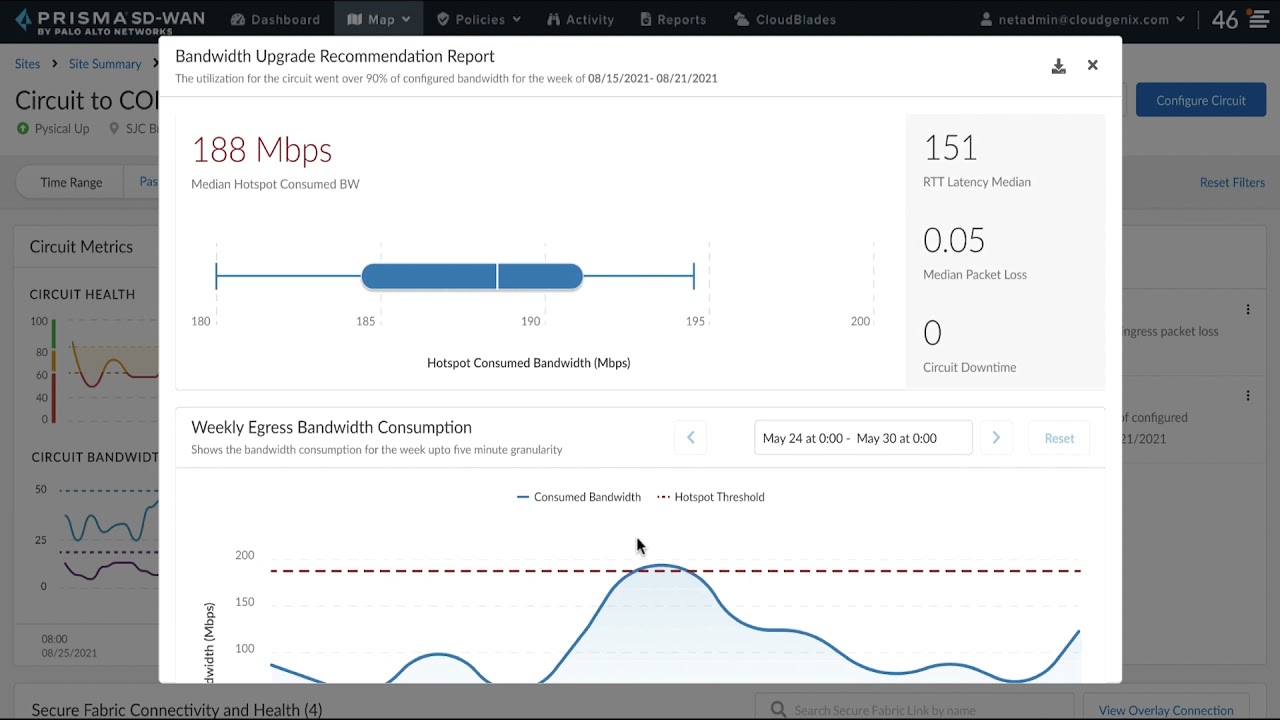This screenshot has height=720, width=1280.
Task: Open the Reports section
Action: point(673,19)
